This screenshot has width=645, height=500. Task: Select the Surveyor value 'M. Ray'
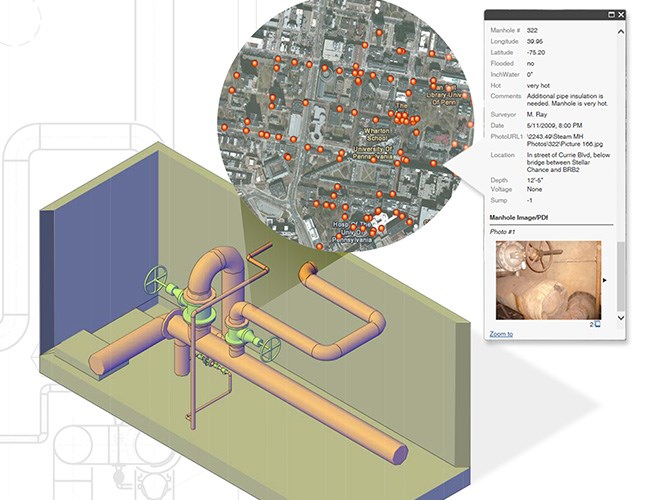(537, 114)
